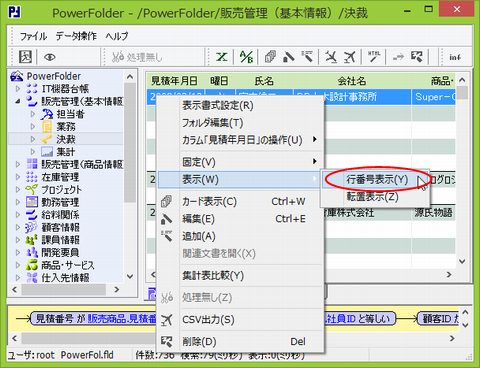Click the tree panel vertical scrollbar thumb

[130, 143]
